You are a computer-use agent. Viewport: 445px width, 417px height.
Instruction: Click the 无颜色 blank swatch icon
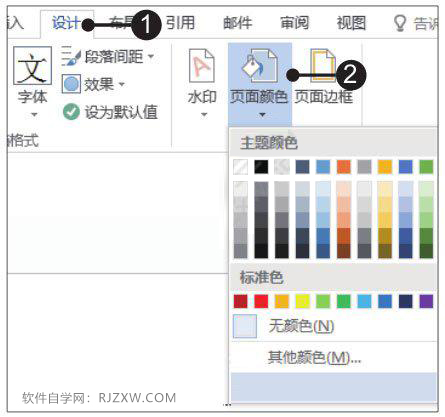245,326
